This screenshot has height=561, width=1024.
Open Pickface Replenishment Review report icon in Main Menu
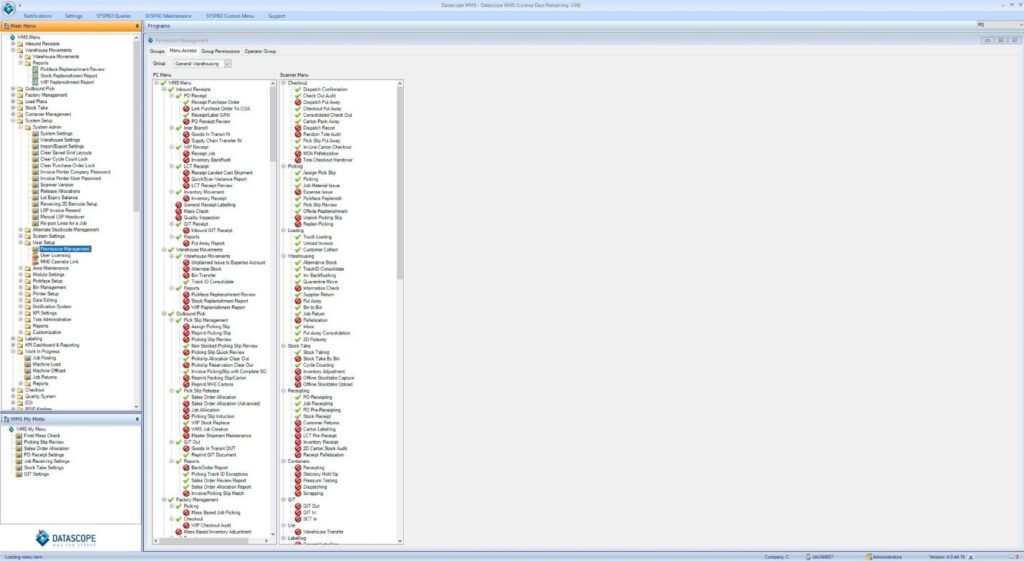tap(35, 69)
